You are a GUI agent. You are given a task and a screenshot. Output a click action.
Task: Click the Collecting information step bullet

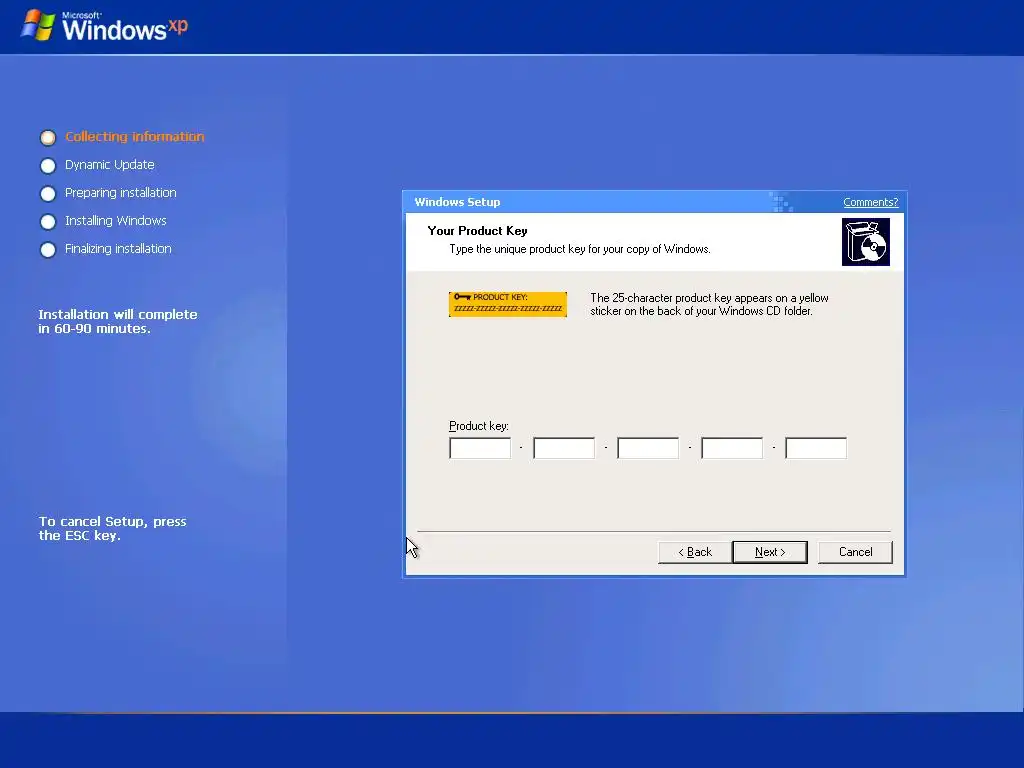pos(48,138)
